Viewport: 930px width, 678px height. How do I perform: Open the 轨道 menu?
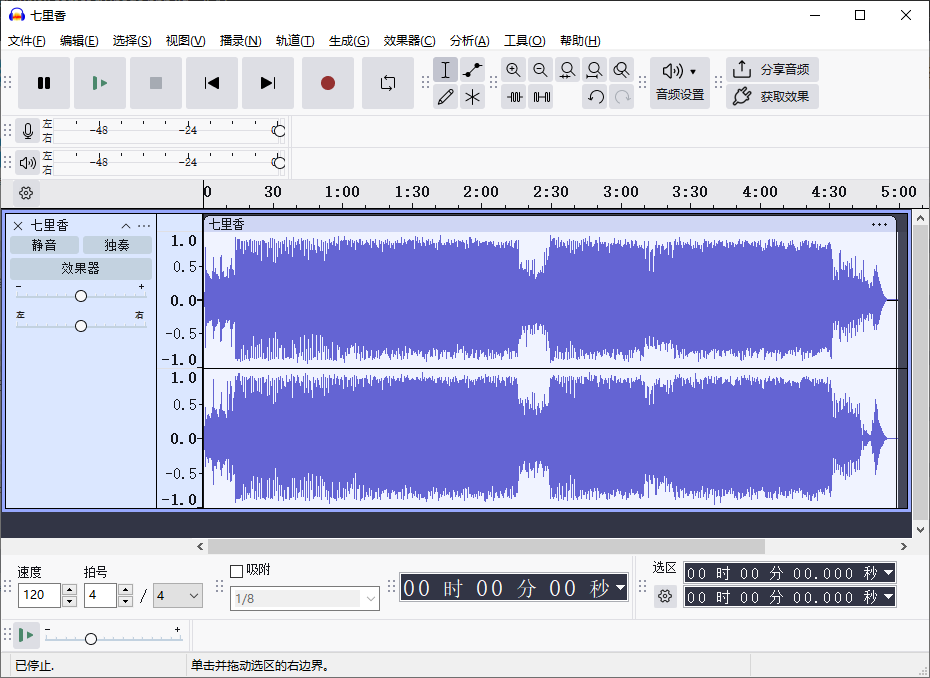coord(294,41)
